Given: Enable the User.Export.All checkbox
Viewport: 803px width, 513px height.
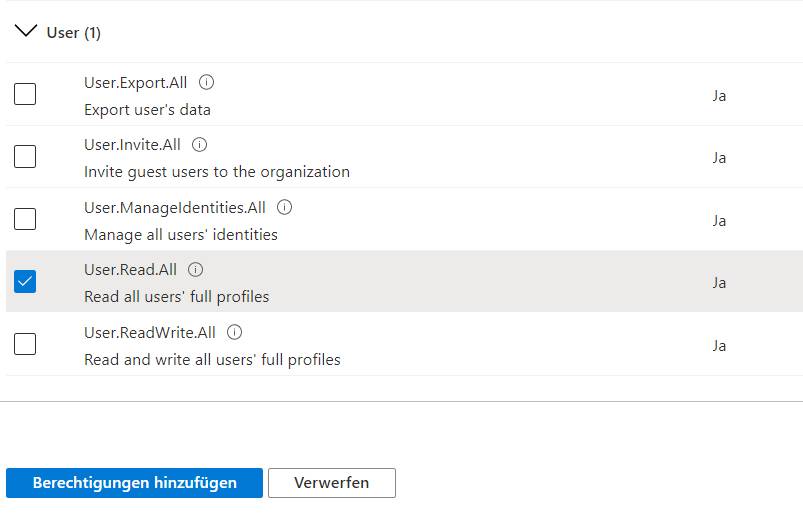Looking at the screenshot, I should click(x=25, y=94).
